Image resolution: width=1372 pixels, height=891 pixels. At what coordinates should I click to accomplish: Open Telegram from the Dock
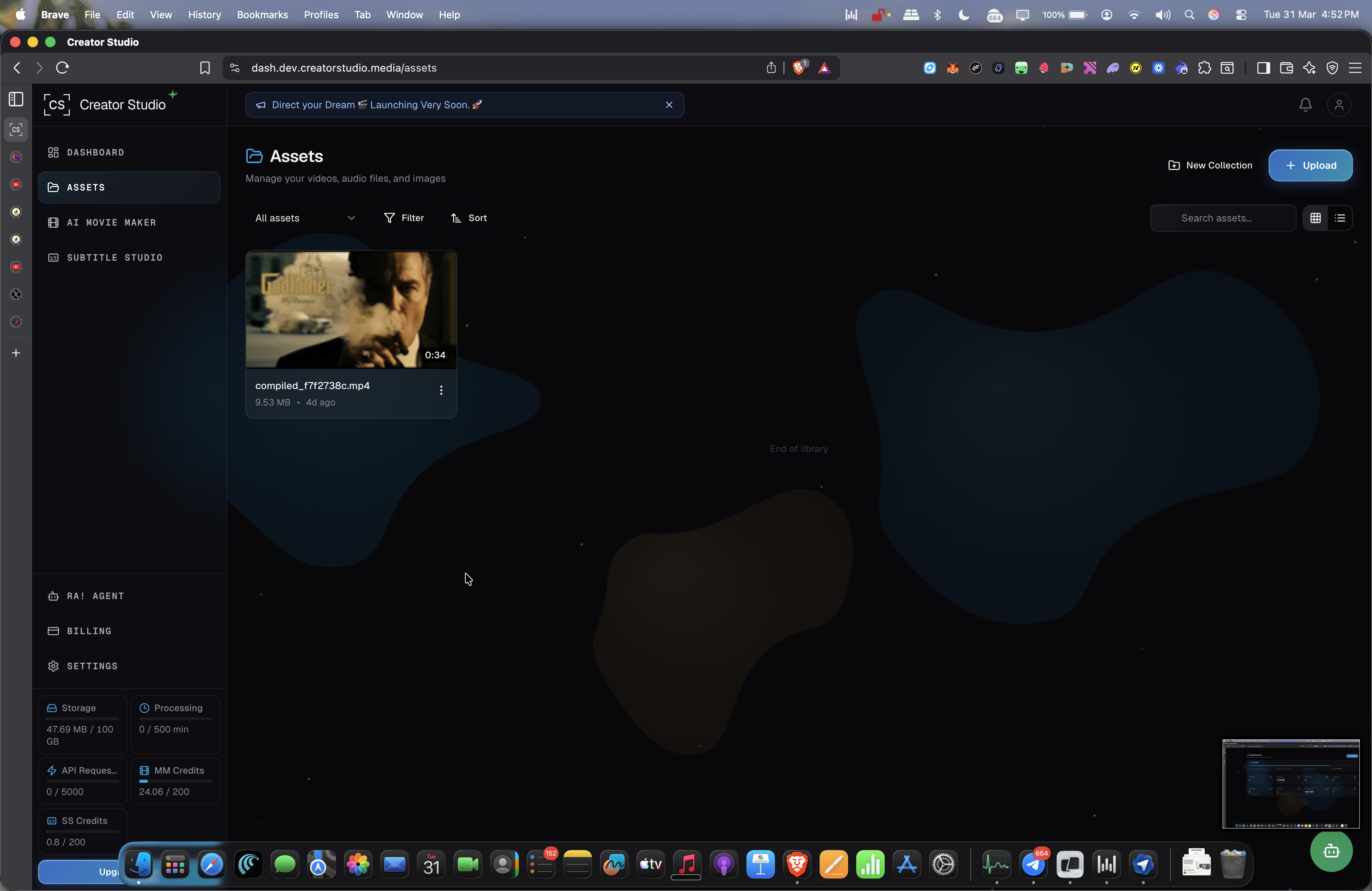[1034, 864]
